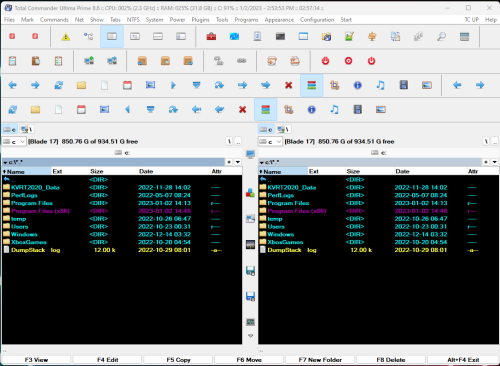Click the red X delete icon in left navigation toolbar
The width and height of the screenshot is (500, 366).
[288, 85]
